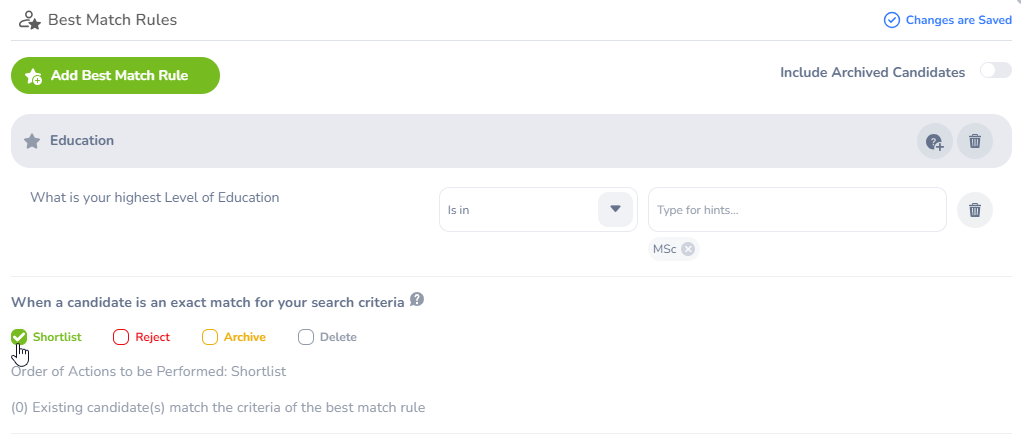Click the highest Level of Education question text
Image resolution: width=1021 pixels, height=446 pixels.
155,197
